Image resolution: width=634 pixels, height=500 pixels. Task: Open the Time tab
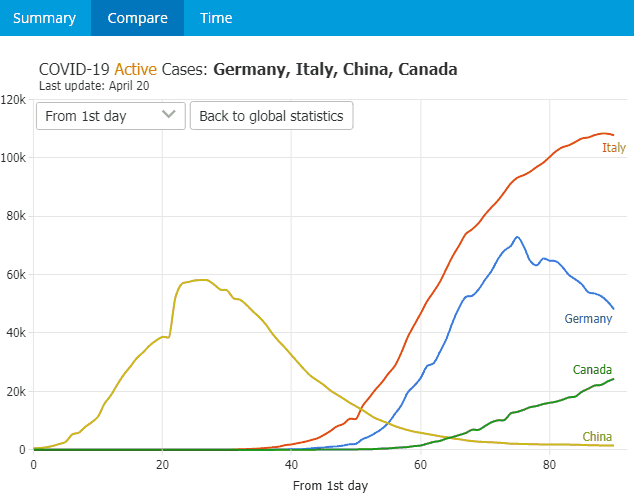pos(216,18)
